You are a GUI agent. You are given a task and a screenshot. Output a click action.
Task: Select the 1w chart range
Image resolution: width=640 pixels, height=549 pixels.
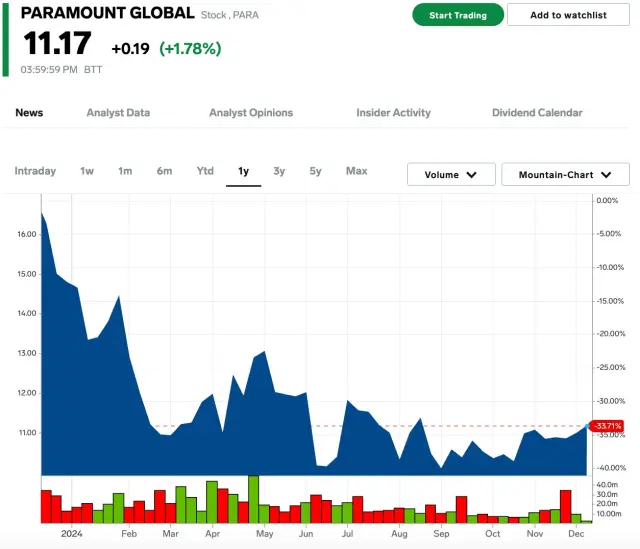pyautogui.click(x=87, y=171)
